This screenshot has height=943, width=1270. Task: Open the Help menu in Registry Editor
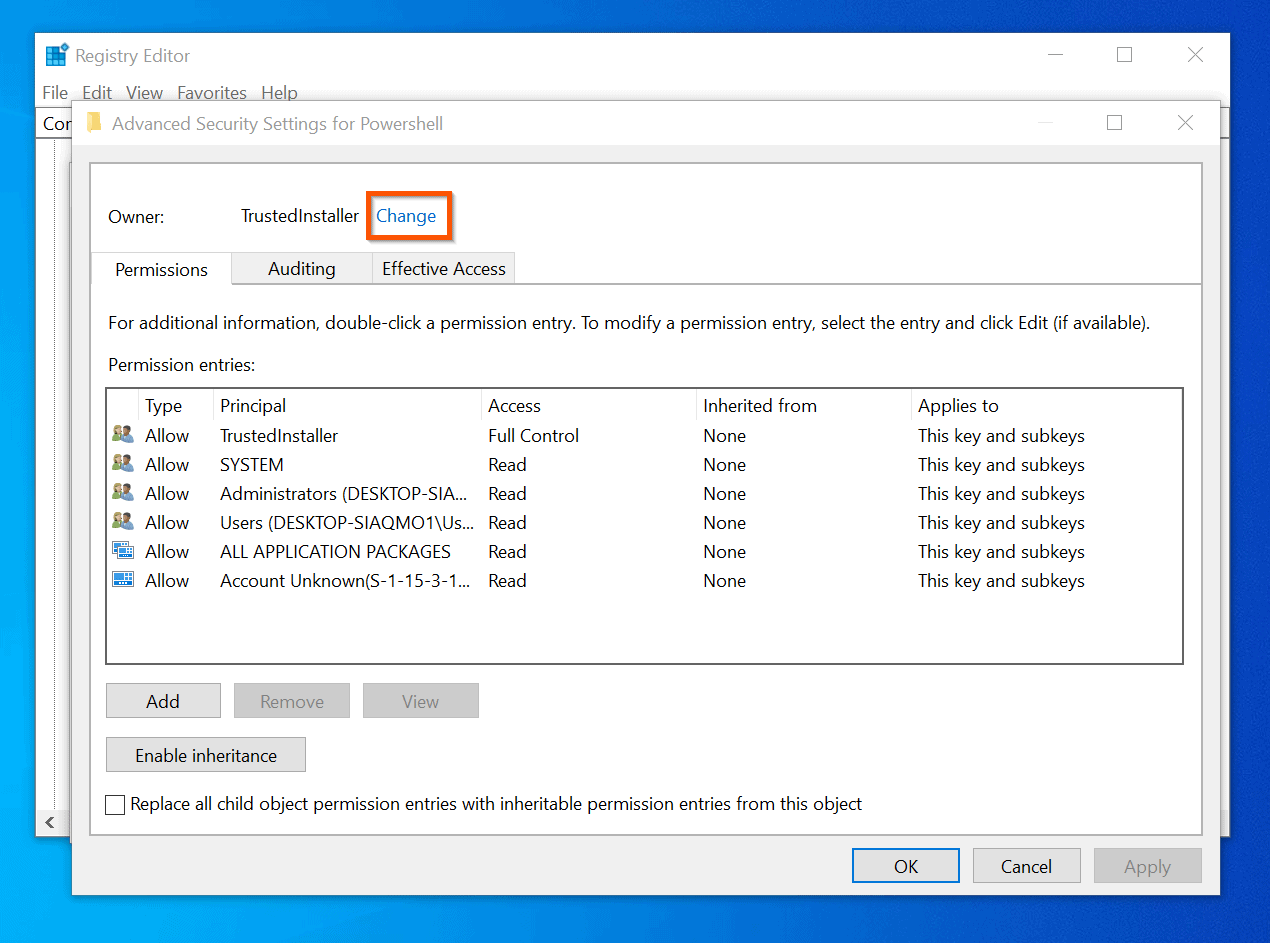279,92
